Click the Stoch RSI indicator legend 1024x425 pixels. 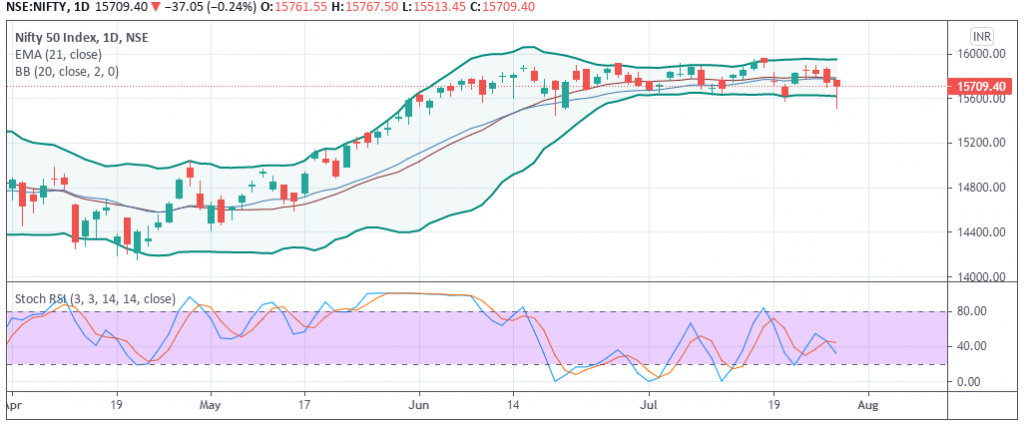(94, 298)
